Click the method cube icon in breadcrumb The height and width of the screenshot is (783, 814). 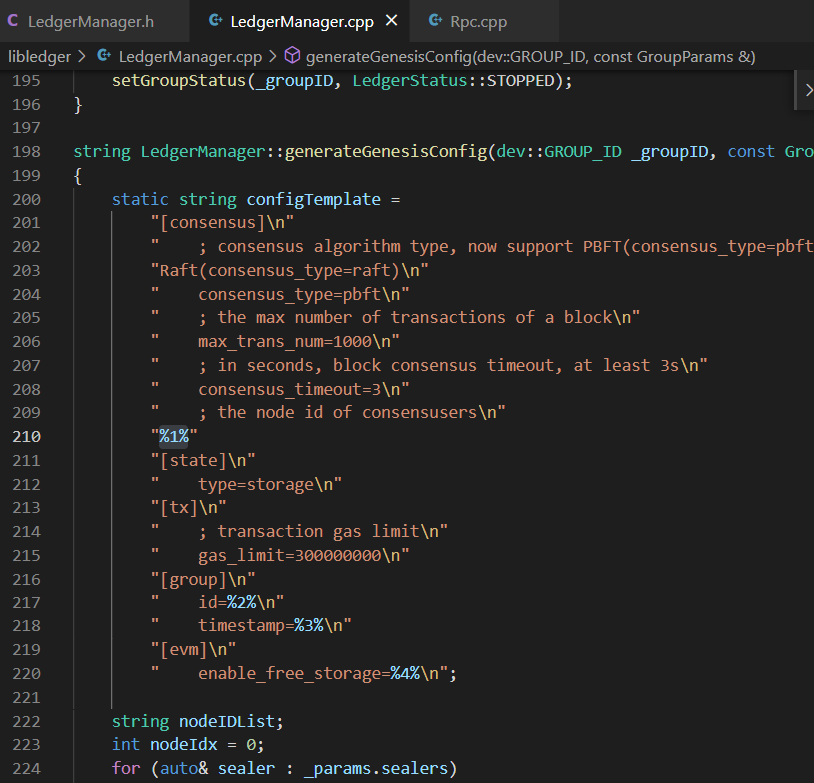pyautogui.click(x=292, y=56)
